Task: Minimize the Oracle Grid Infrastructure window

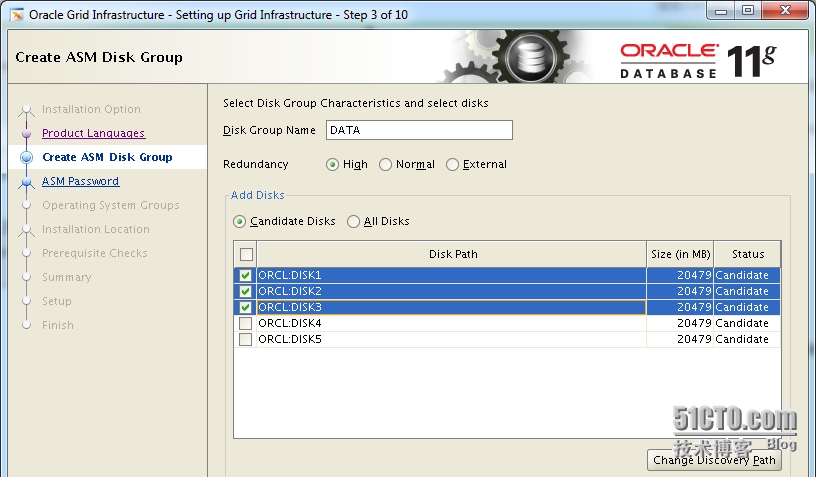Action: tap(721, 11)
